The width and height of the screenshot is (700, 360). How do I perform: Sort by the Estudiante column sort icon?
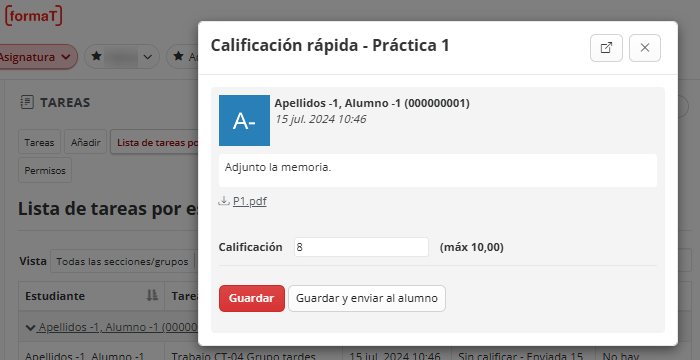[152, 295]
